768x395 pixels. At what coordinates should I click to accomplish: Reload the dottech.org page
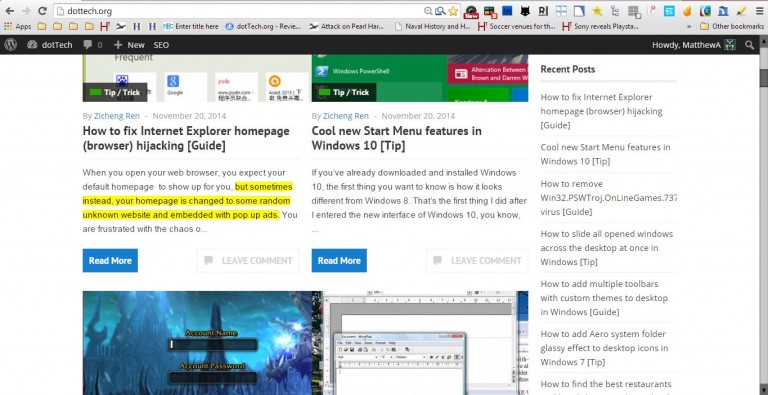point(43,11)
